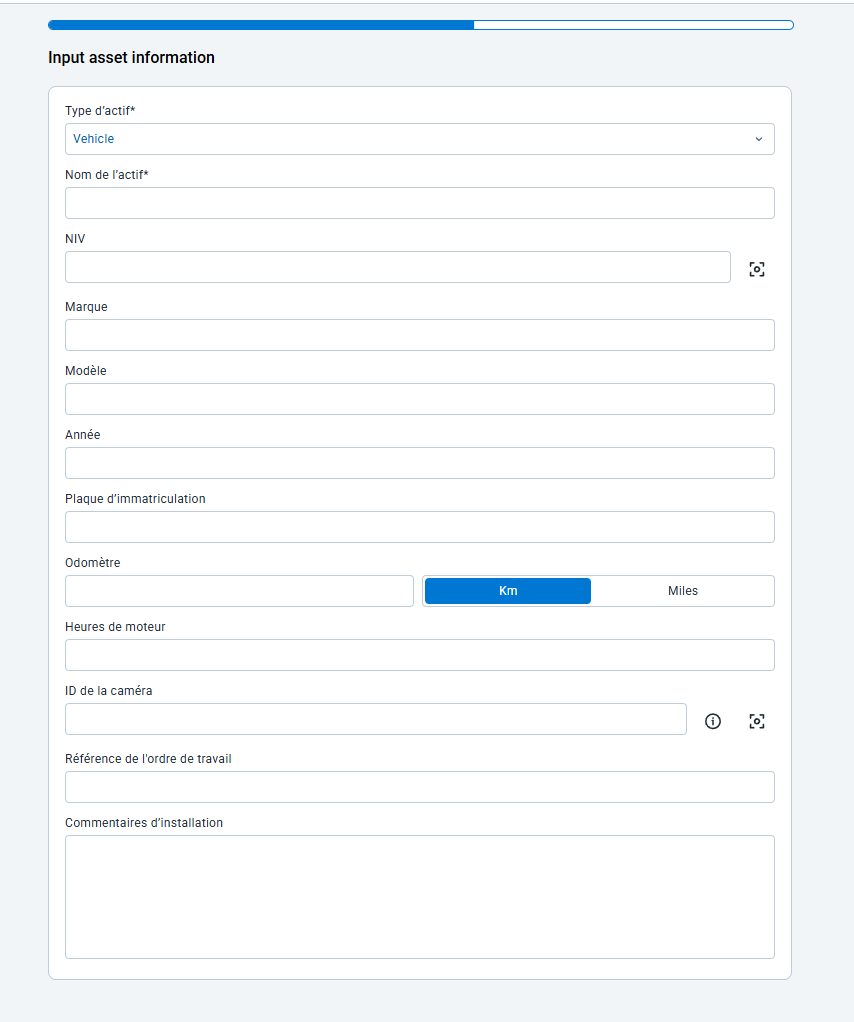854x1022 pixels.
Task: Click the Marque input field
Action: point(419,335)
